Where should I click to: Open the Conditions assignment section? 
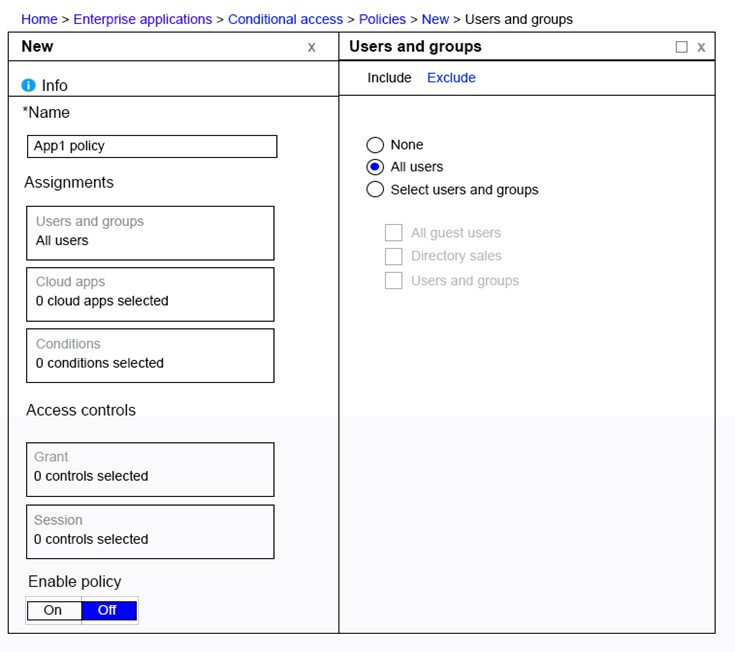point(150,356)
